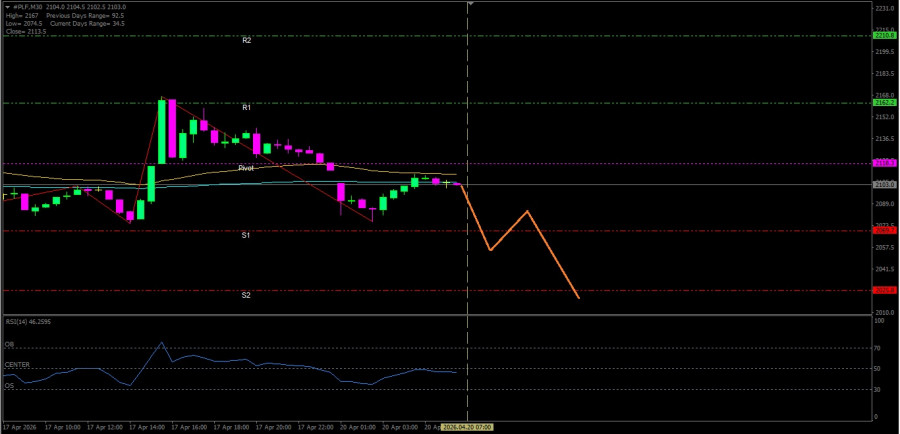The height and width of the screenshot is (434, 900).
Task: Click the 17 Apr 20:00 time axis label
Action: (x=274, y=428)
